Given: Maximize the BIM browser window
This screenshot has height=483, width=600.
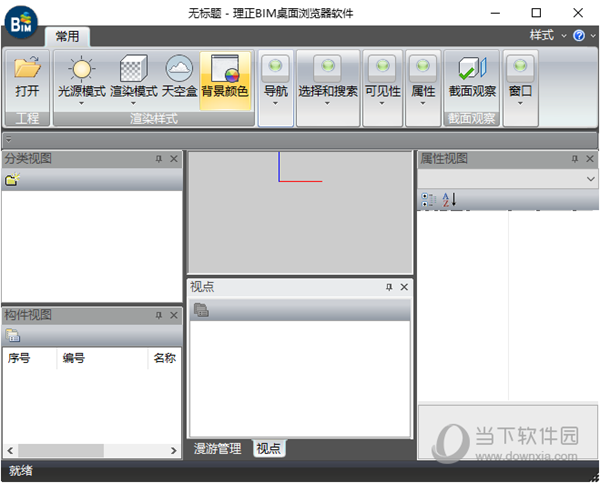Looking at the screenshot, I should pos(536,13).
